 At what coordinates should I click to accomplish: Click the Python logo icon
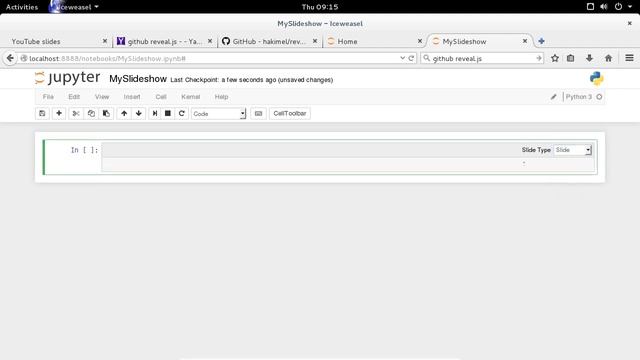coord(596,78)
